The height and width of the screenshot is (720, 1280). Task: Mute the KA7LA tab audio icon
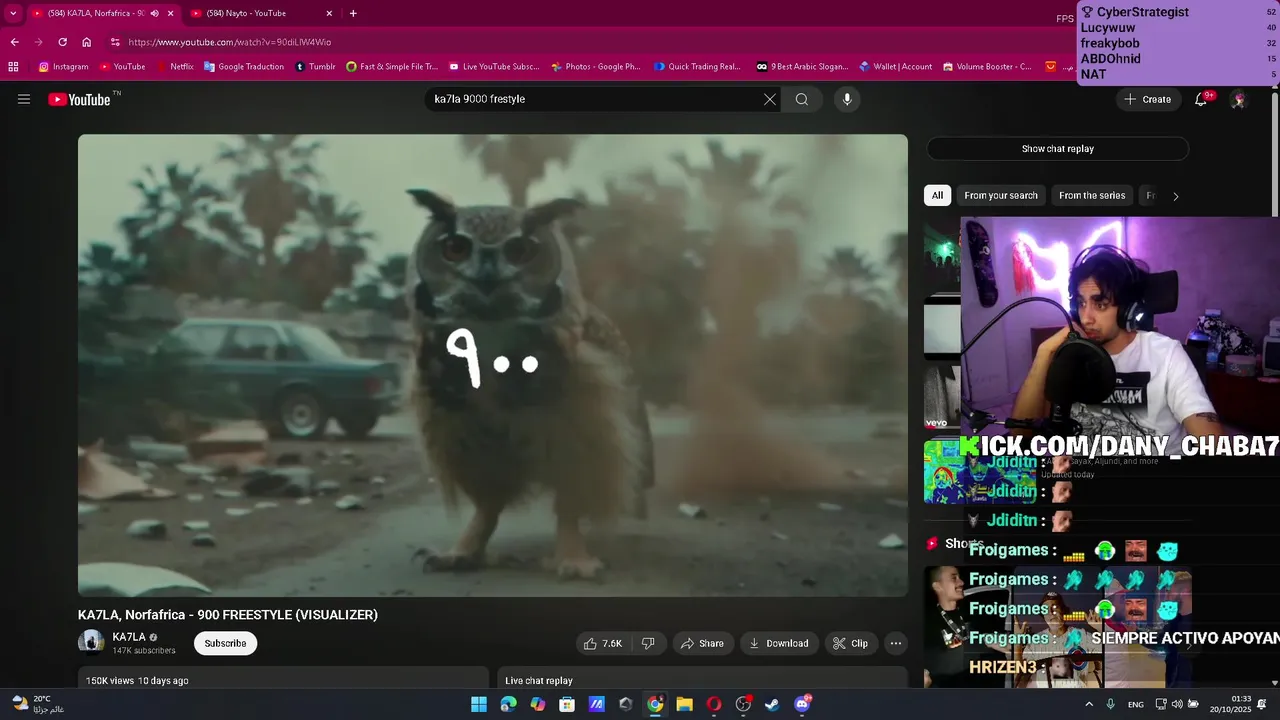click(154, 13)
